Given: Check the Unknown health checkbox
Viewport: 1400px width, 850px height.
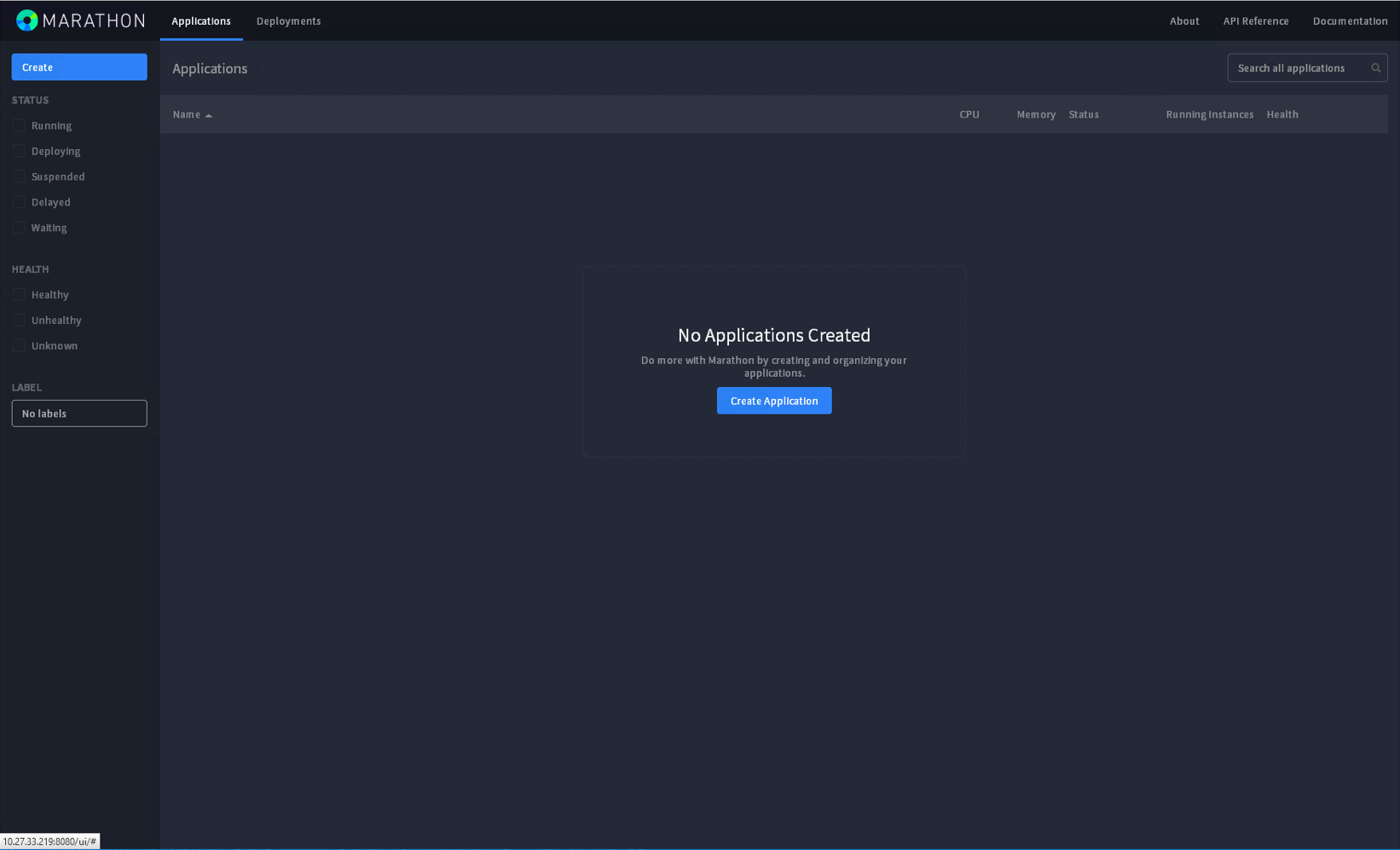Looking at the screenshot, I should click(19, 346).
